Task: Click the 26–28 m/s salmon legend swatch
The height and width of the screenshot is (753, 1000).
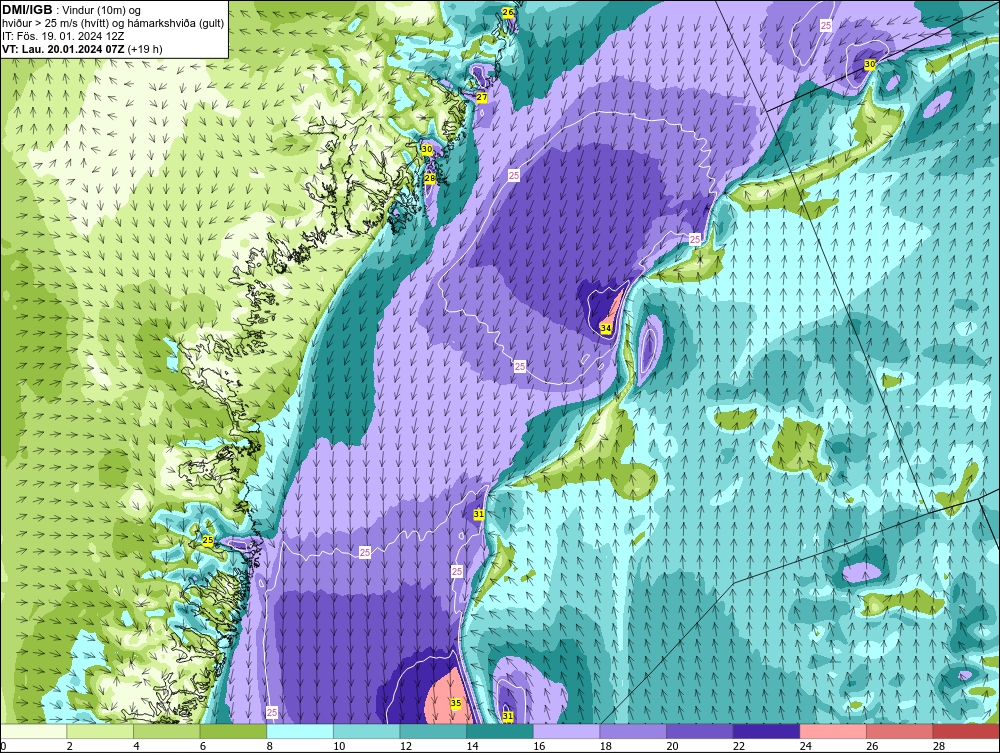Action: 900,731
